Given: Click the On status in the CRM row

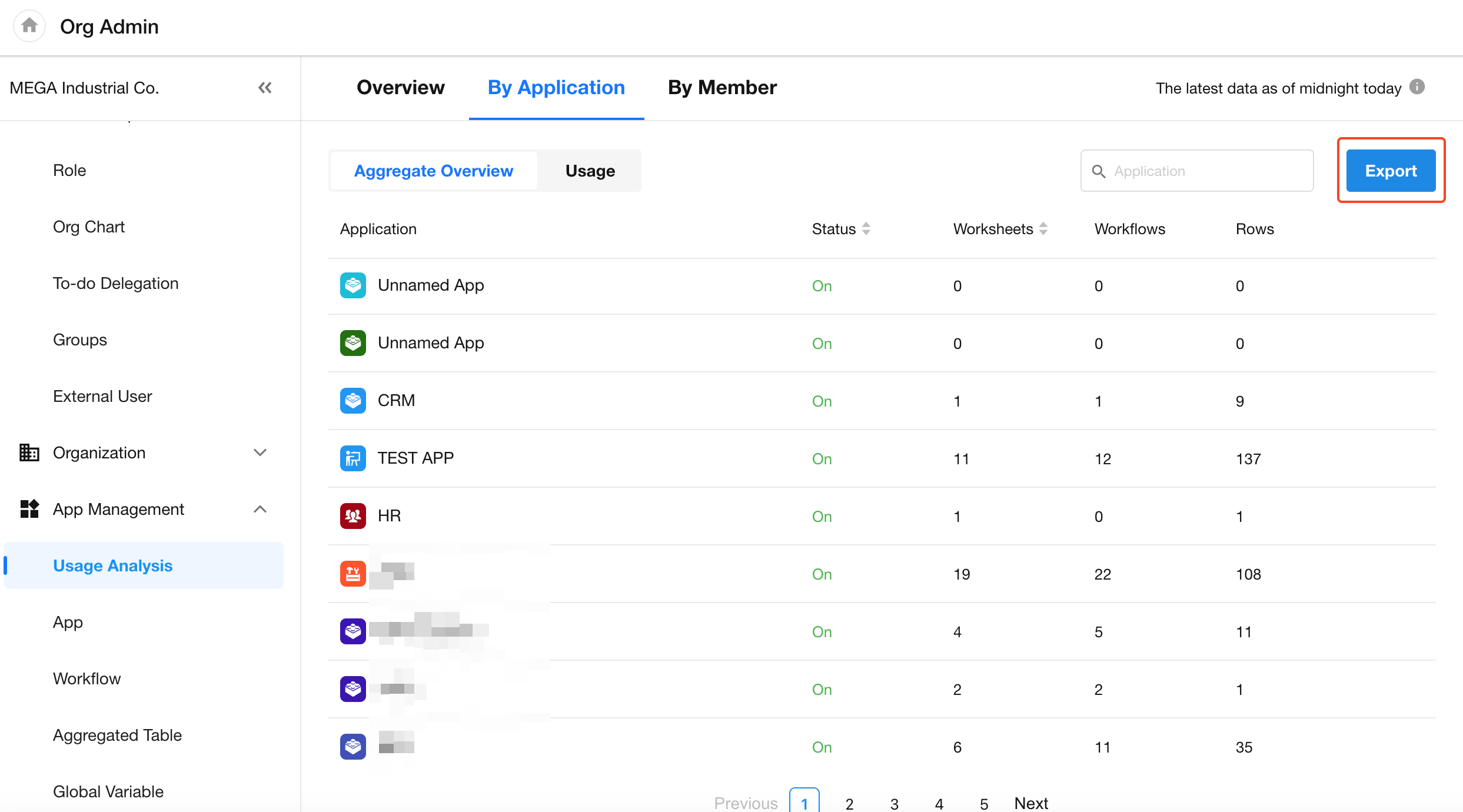Looking at the screenshot, I should (822, 401).
